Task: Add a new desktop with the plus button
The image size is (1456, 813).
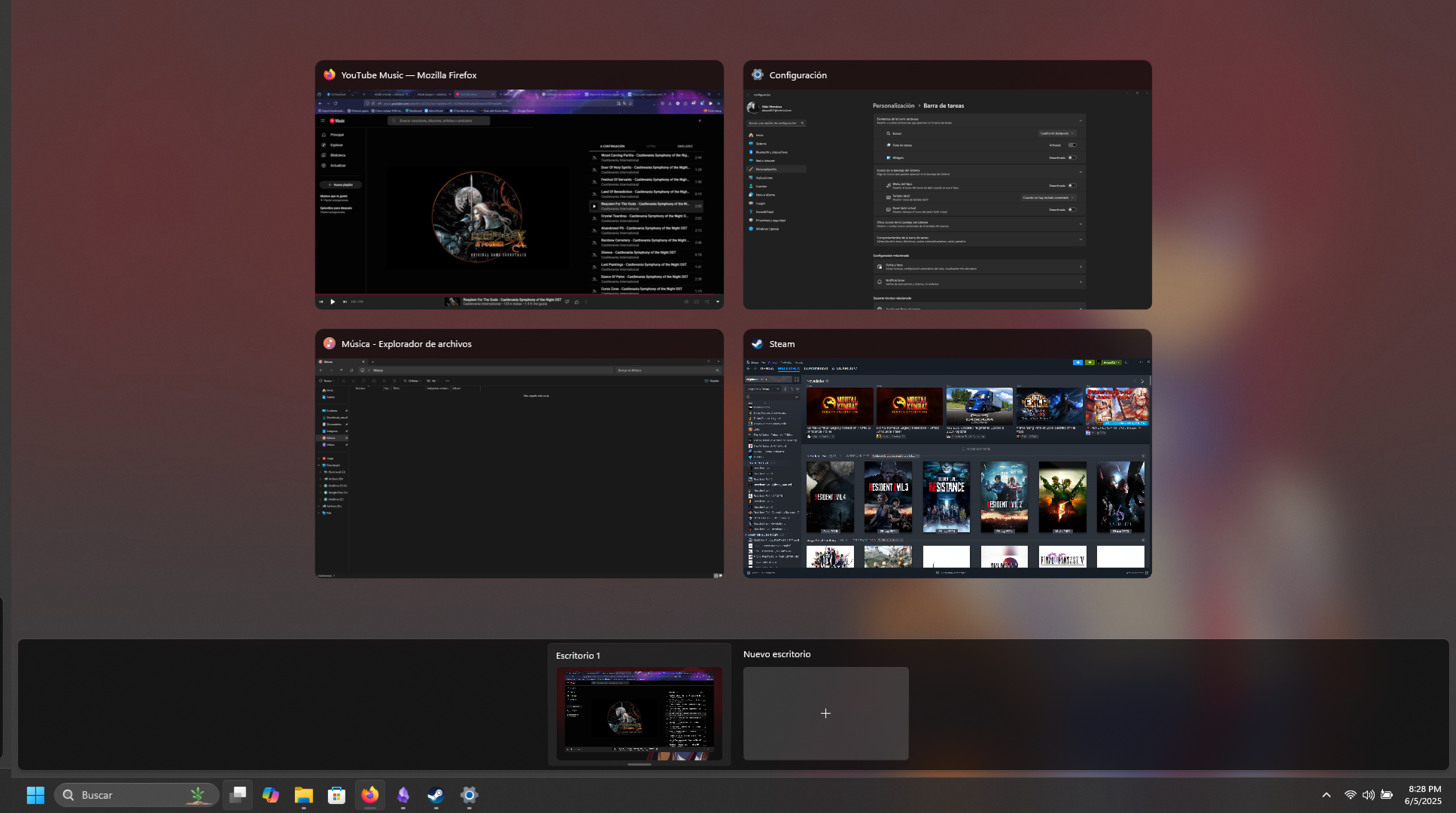Action: click(x=825, y=713)
